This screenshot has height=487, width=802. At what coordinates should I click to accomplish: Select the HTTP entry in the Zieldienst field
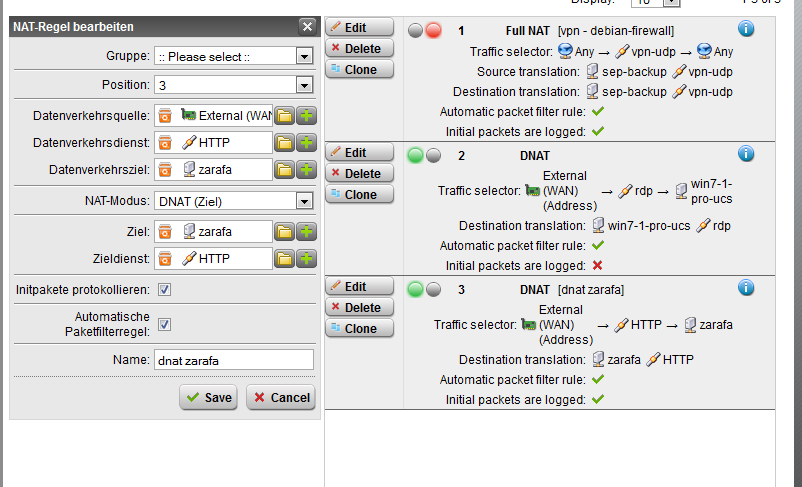[x=206, y=258]
